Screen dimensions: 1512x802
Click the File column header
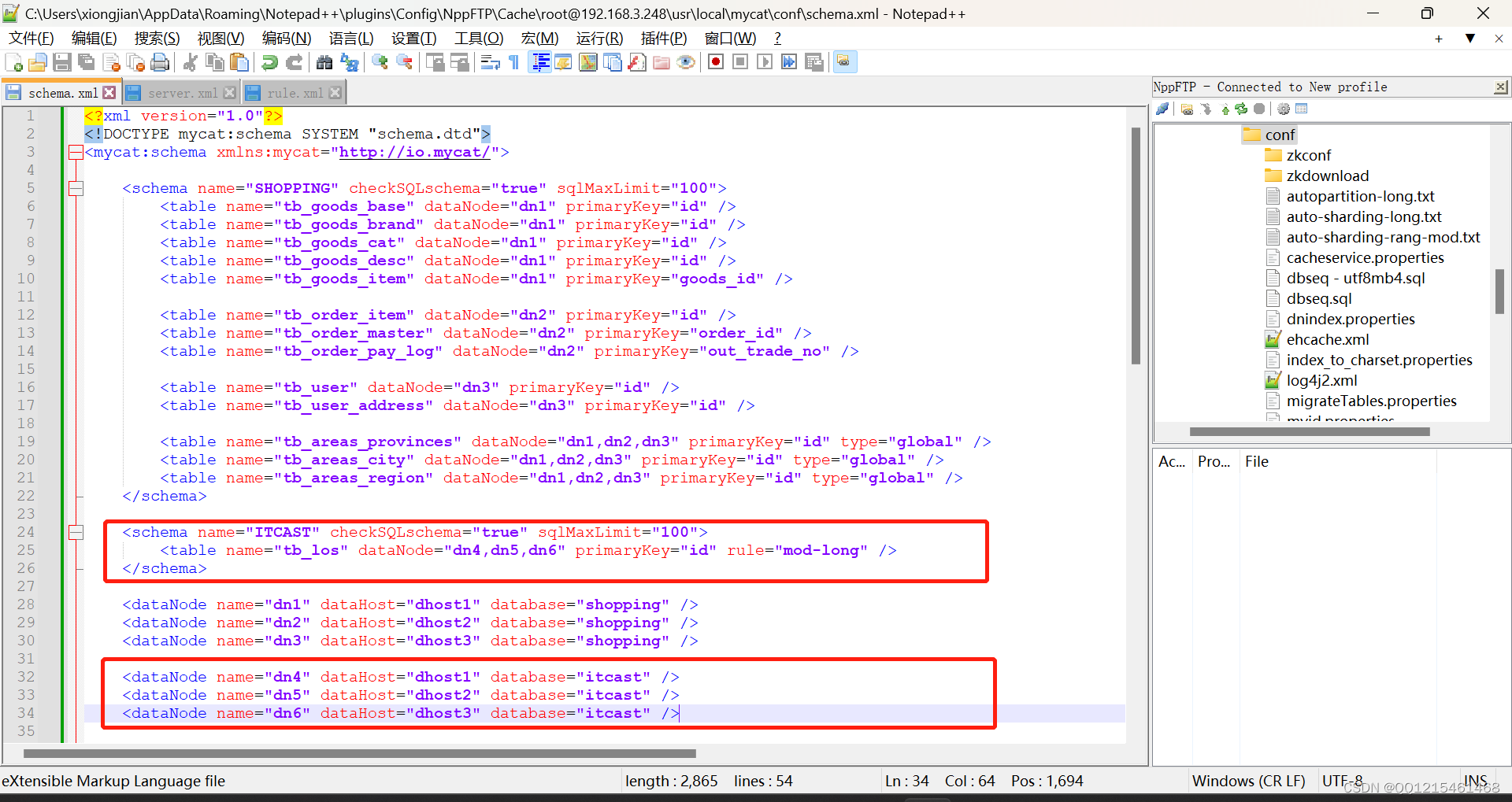[x=1257, y=462]
